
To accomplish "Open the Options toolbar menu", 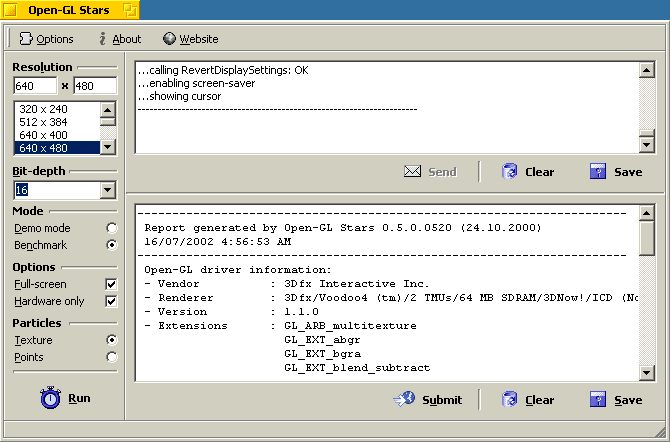I will click(x=46, y=39).
